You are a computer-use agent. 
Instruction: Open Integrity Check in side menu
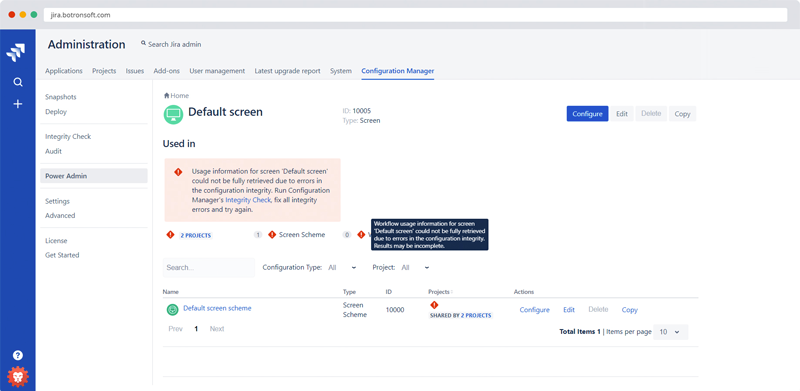[x=68, y=137]
